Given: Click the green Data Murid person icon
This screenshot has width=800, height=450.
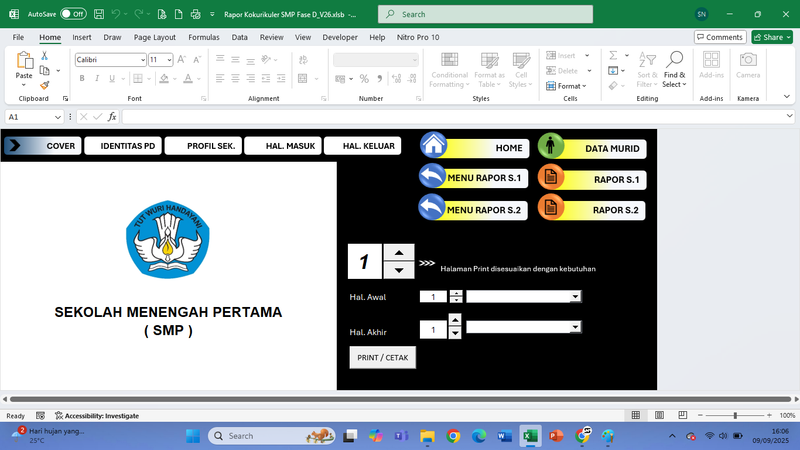Looking at the screenshot, I should pos(551,146).
